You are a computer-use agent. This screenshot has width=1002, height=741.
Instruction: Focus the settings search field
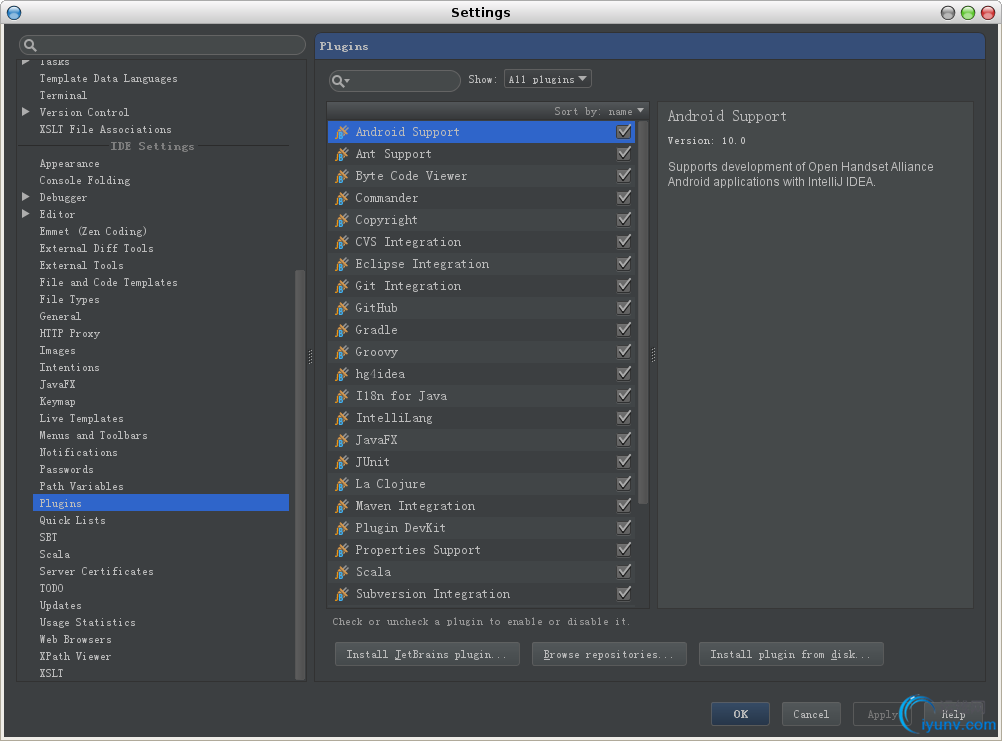point(162,45)
